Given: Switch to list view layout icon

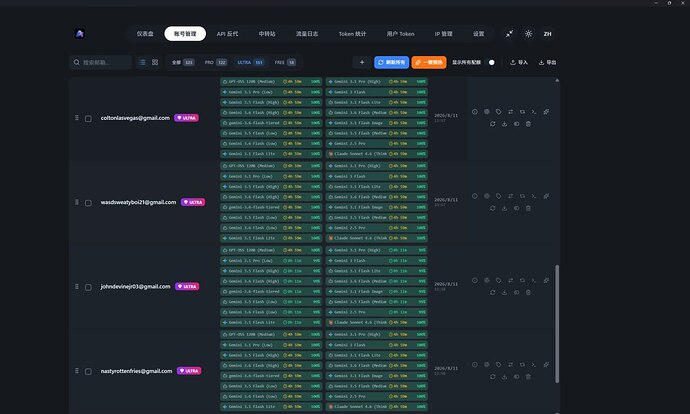Looking at the screenshot, I should tap(142, 62).
